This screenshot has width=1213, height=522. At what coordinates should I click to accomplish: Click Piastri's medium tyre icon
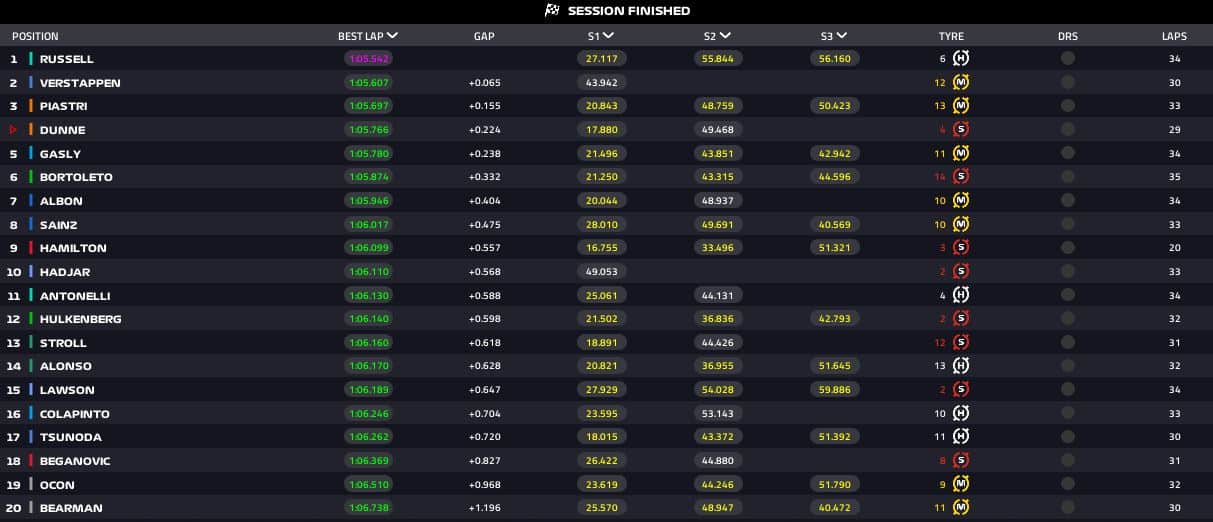tap(961, 106)
